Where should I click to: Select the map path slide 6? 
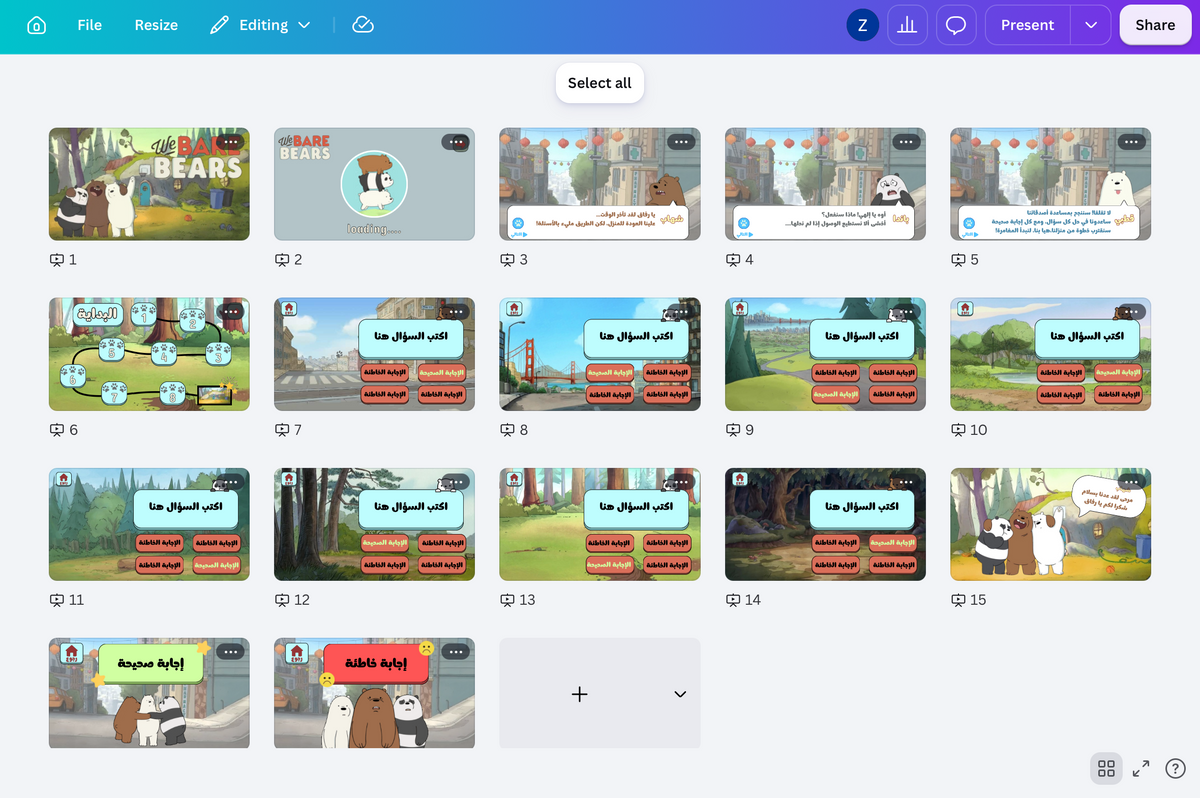point(149,354)
